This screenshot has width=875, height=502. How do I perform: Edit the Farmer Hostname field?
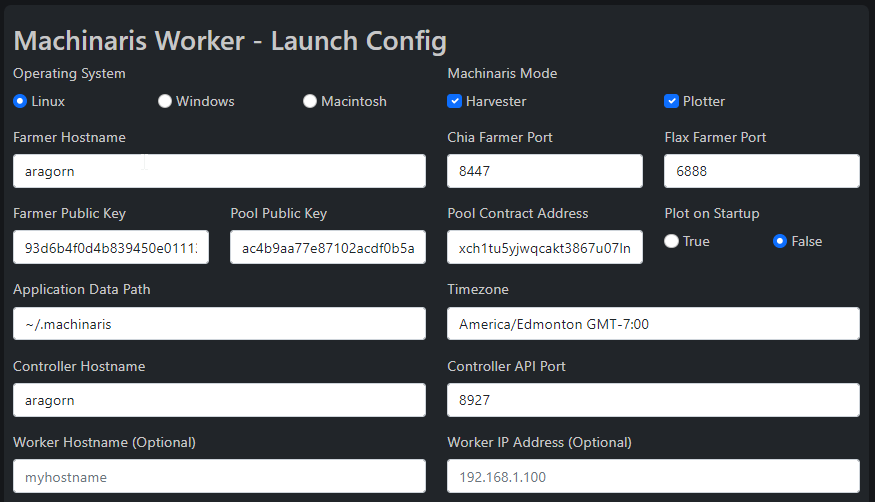point(219,171)
